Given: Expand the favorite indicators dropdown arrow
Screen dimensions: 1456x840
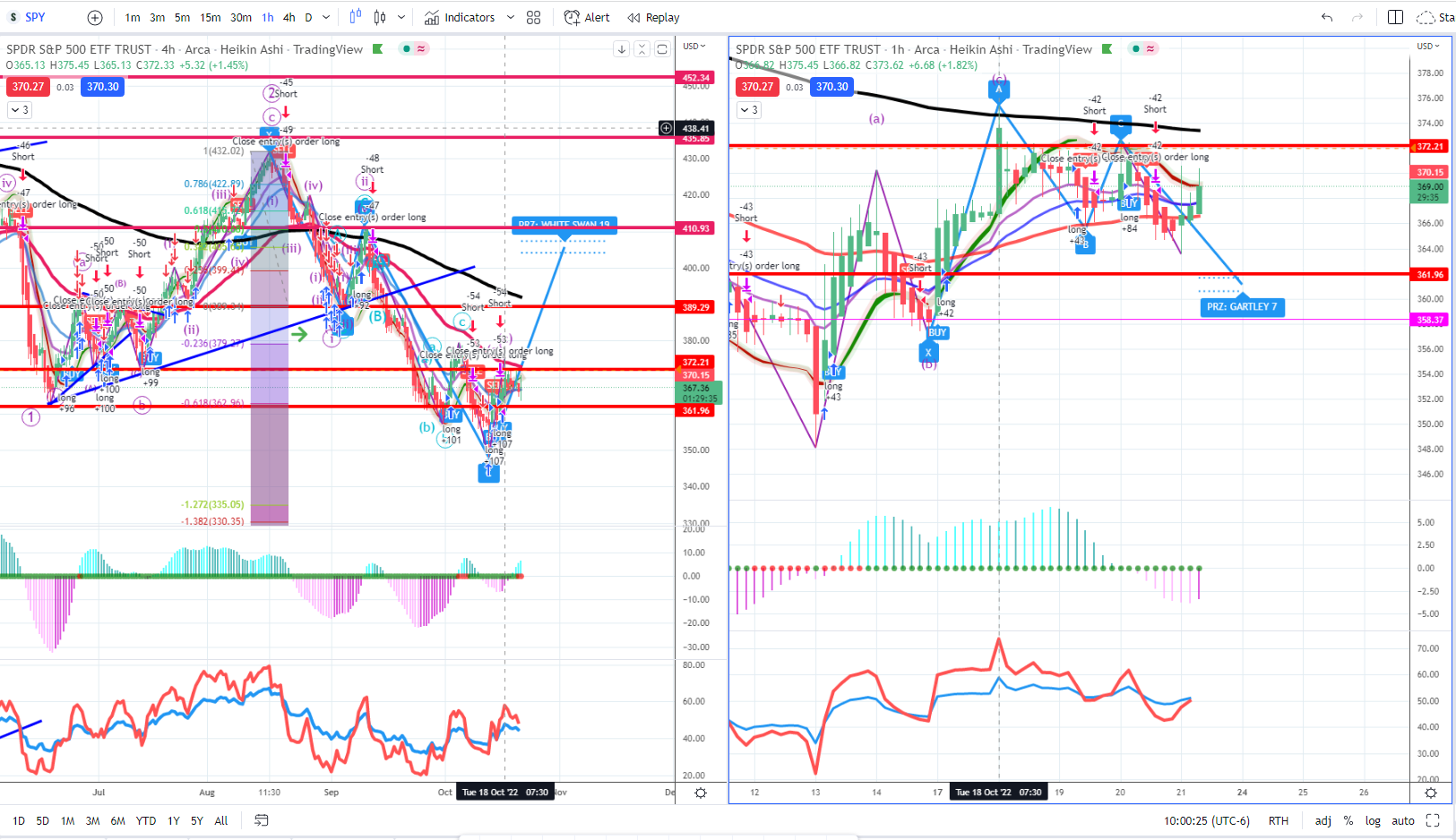Looking at the screenshot, I should pos(510,17).
